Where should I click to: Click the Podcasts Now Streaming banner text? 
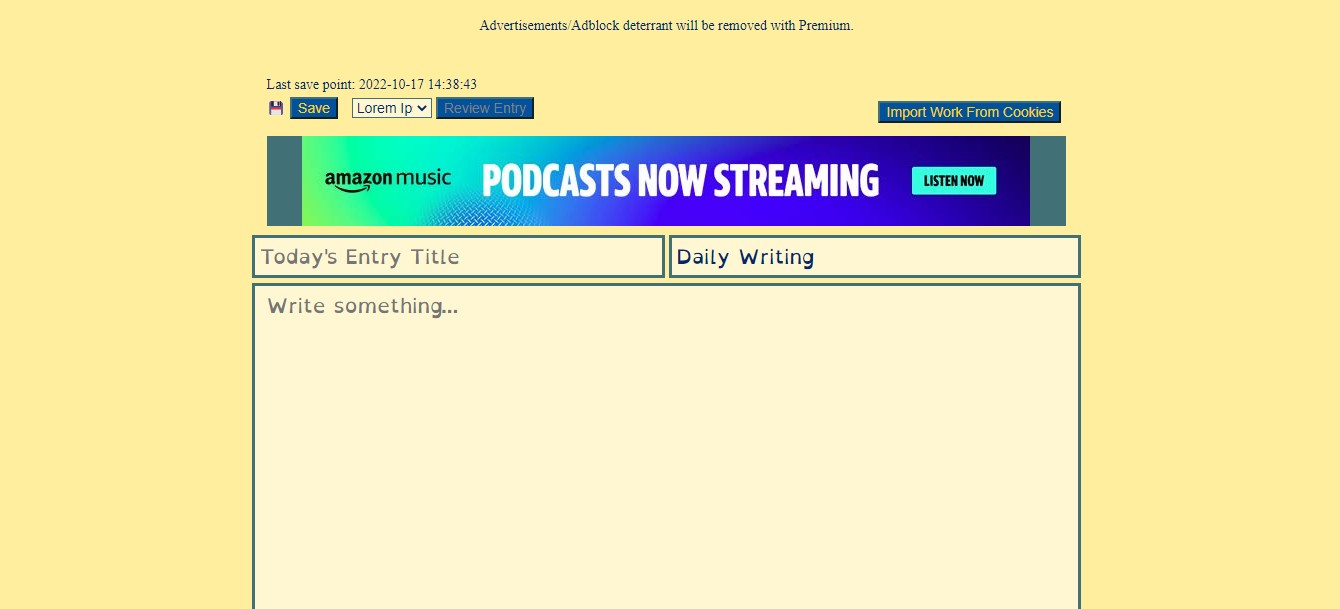point(680,181)
